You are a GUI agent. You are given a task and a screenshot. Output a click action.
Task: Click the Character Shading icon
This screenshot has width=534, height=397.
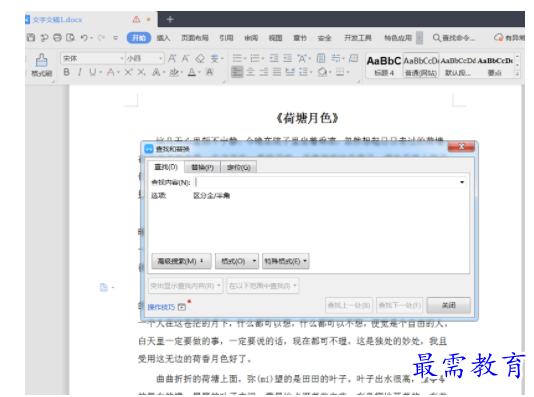point(209,72)
